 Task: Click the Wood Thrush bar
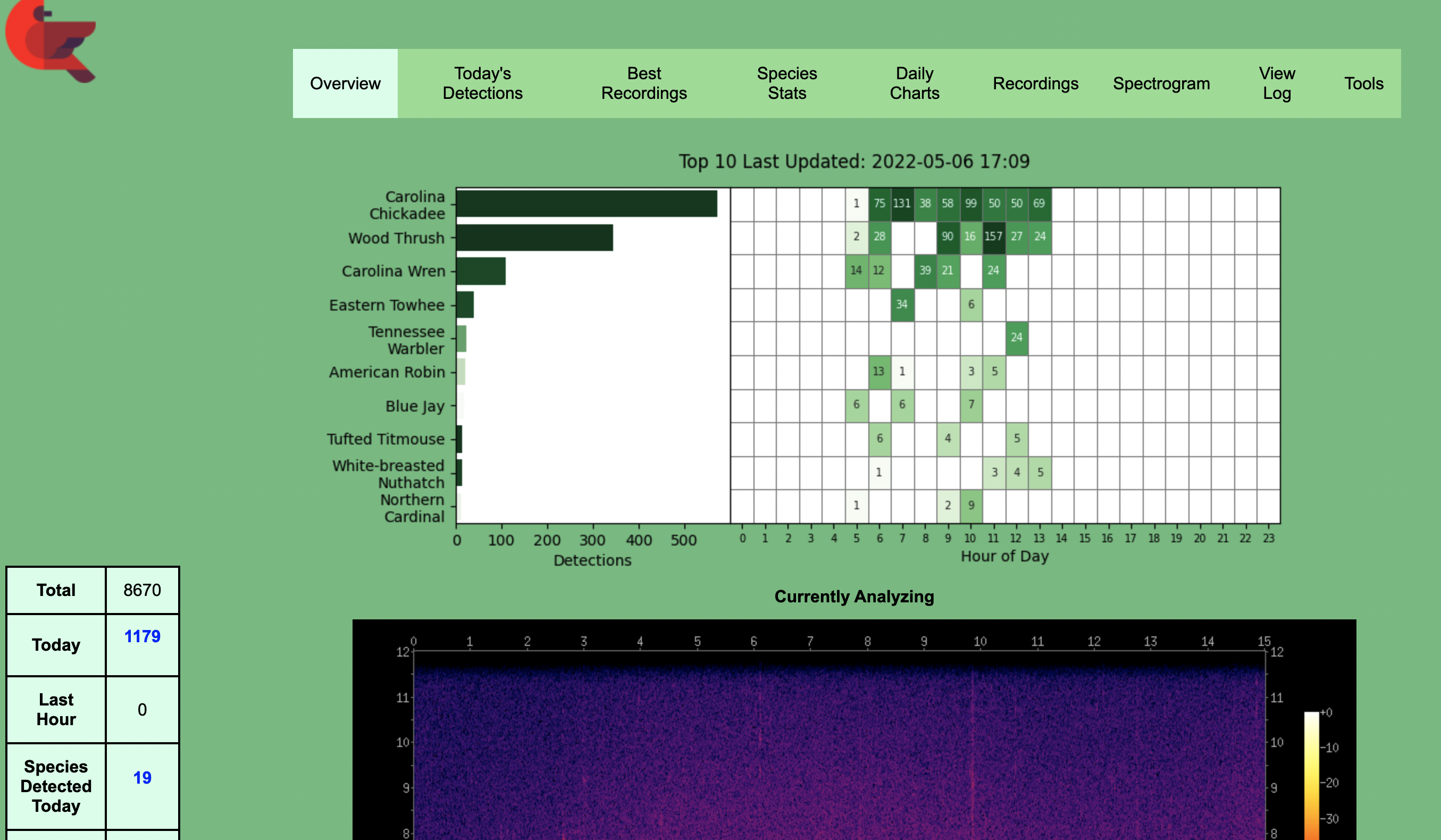[534, 237]
